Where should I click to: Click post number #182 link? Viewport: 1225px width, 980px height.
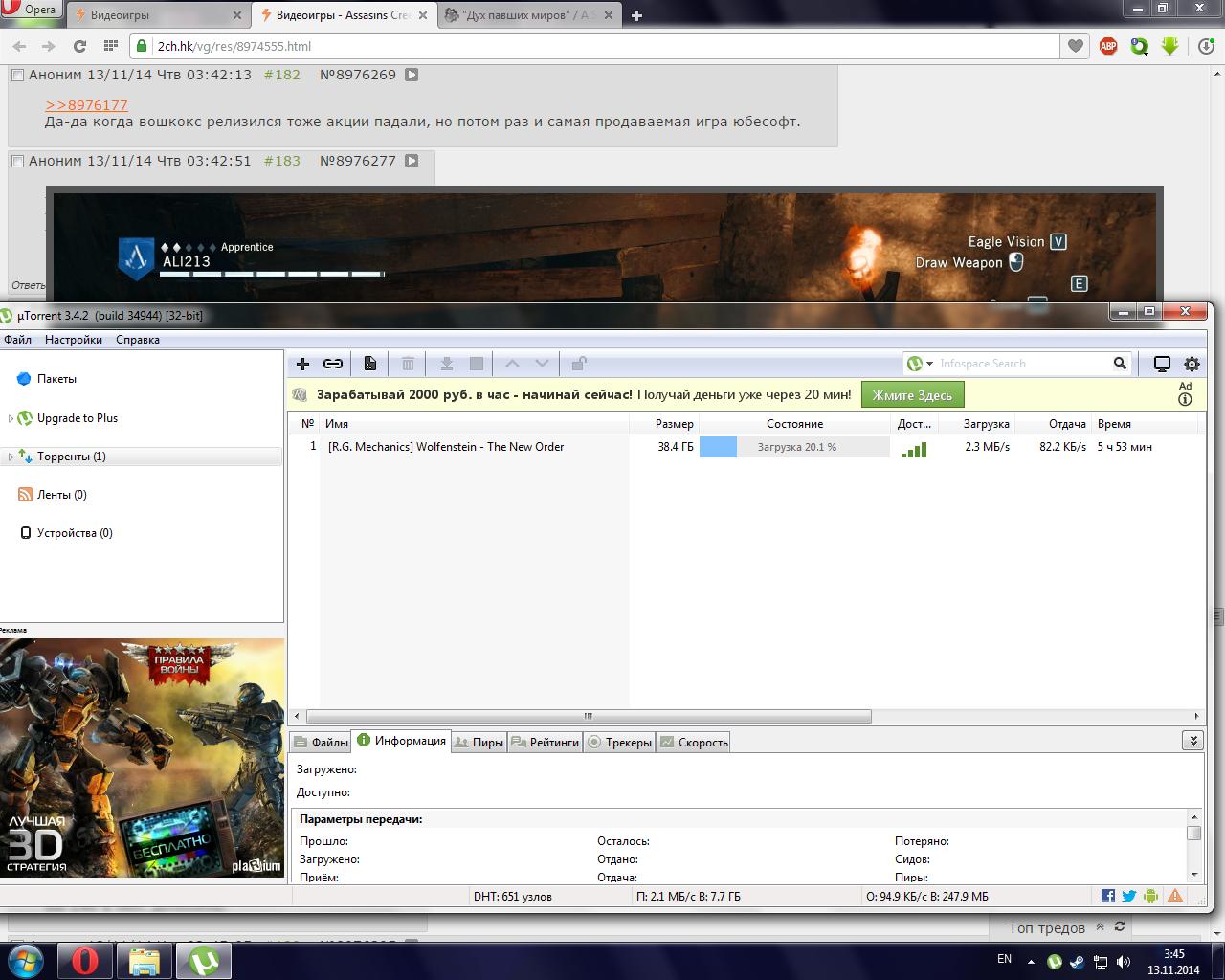click(x=282, y=75)
